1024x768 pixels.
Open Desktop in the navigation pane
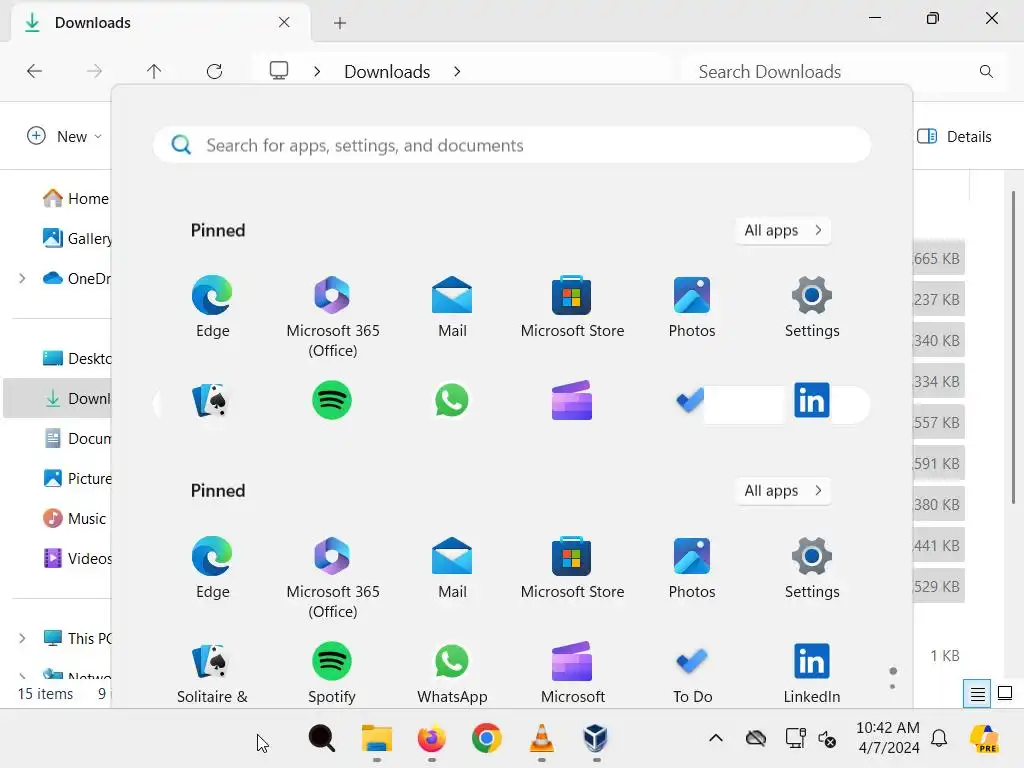(76, 359)
